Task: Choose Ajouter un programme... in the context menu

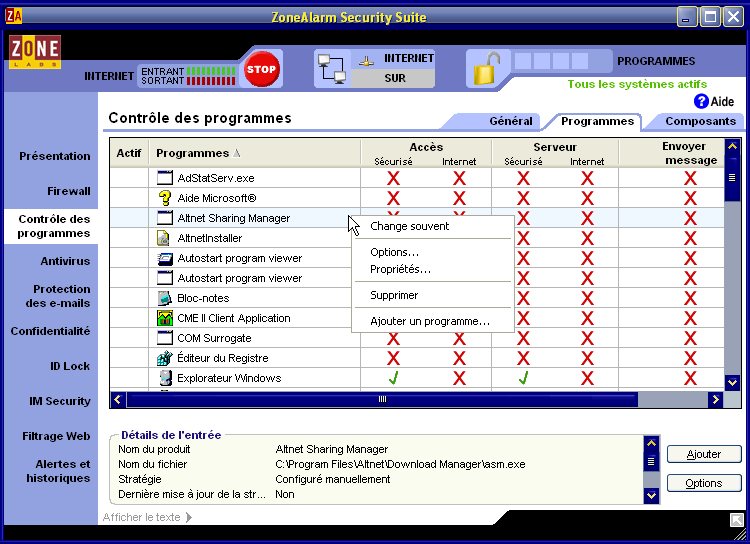Action: tap(432, 321)
